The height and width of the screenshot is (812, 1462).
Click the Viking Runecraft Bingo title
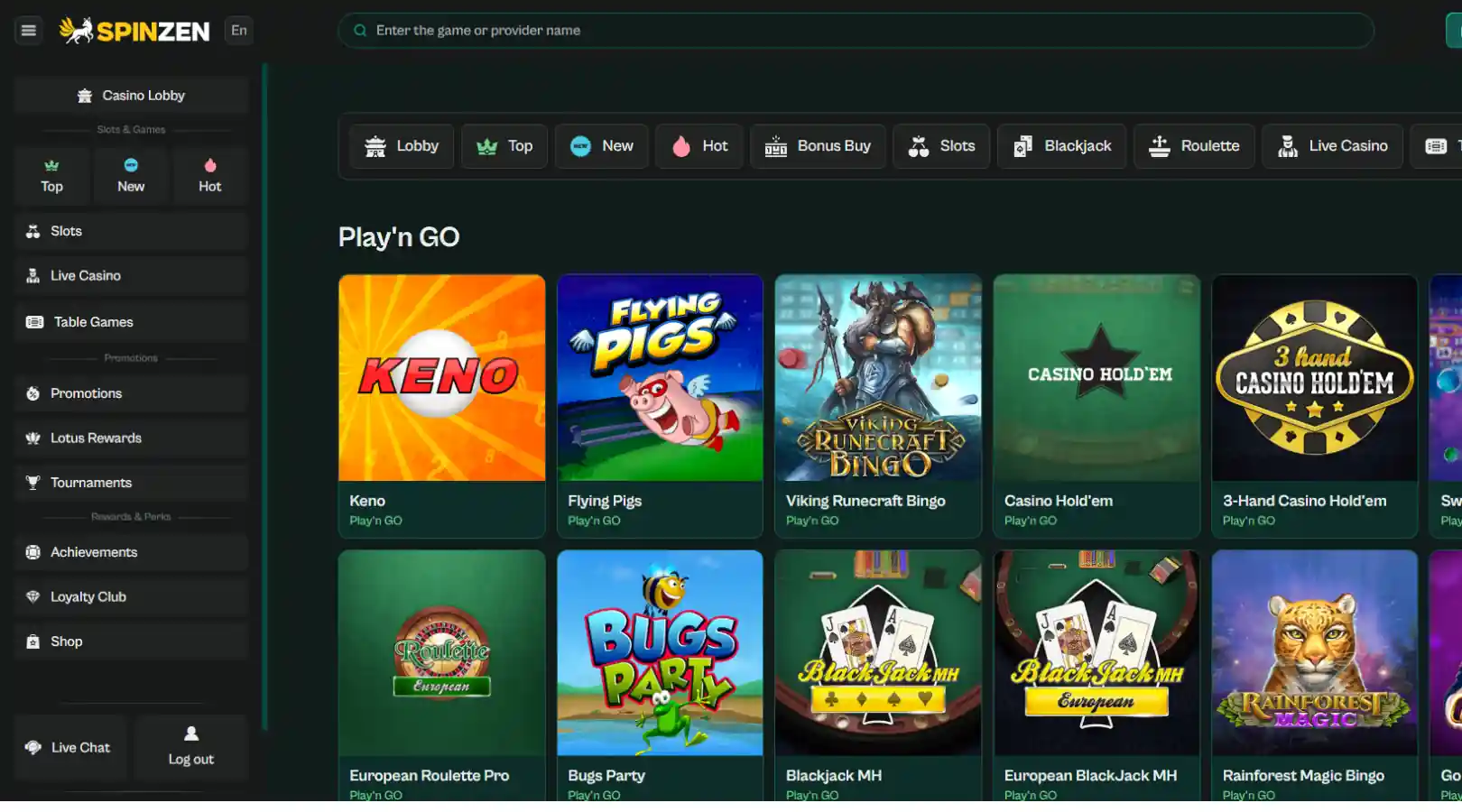[x=865, y=501]
